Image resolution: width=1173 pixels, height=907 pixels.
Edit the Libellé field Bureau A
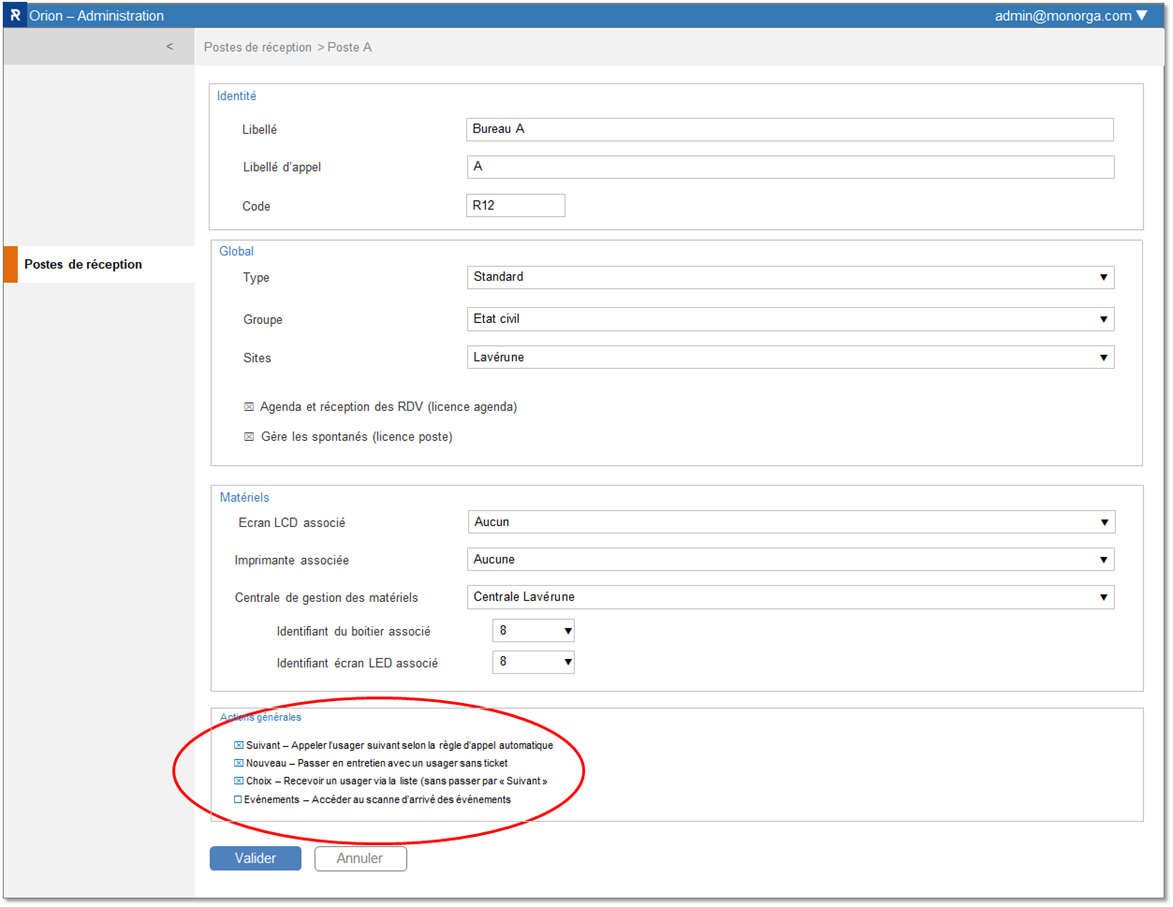tap(789, 129)
